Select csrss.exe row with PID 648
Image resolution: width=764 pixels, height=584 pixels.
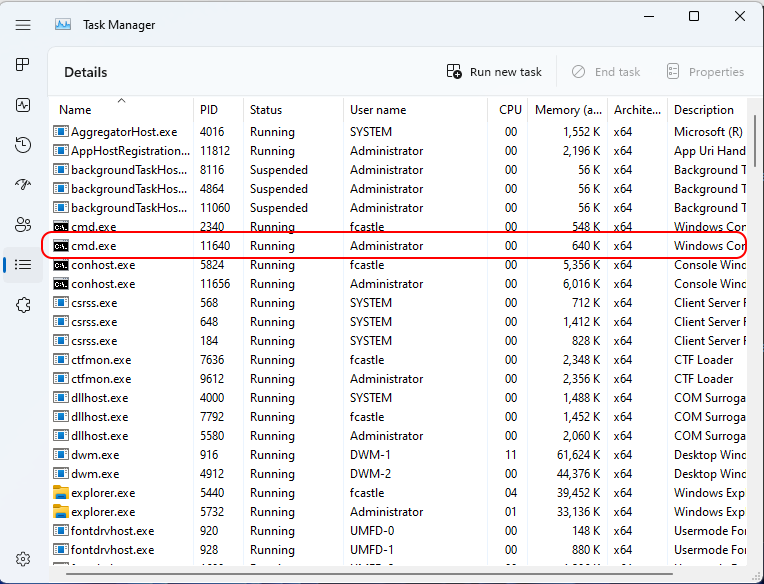coord(398,322)
